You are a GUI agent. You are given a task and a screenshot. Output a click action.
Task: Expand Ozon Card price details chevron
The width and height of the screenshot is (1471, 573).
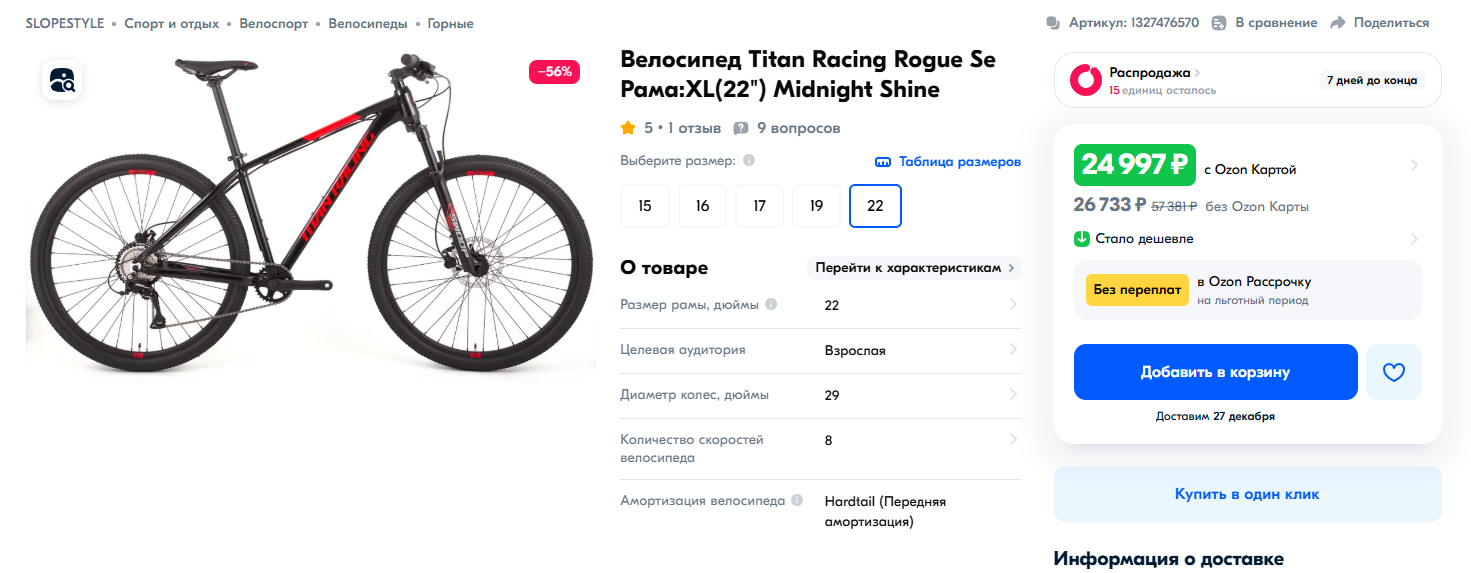(1413, 165)
